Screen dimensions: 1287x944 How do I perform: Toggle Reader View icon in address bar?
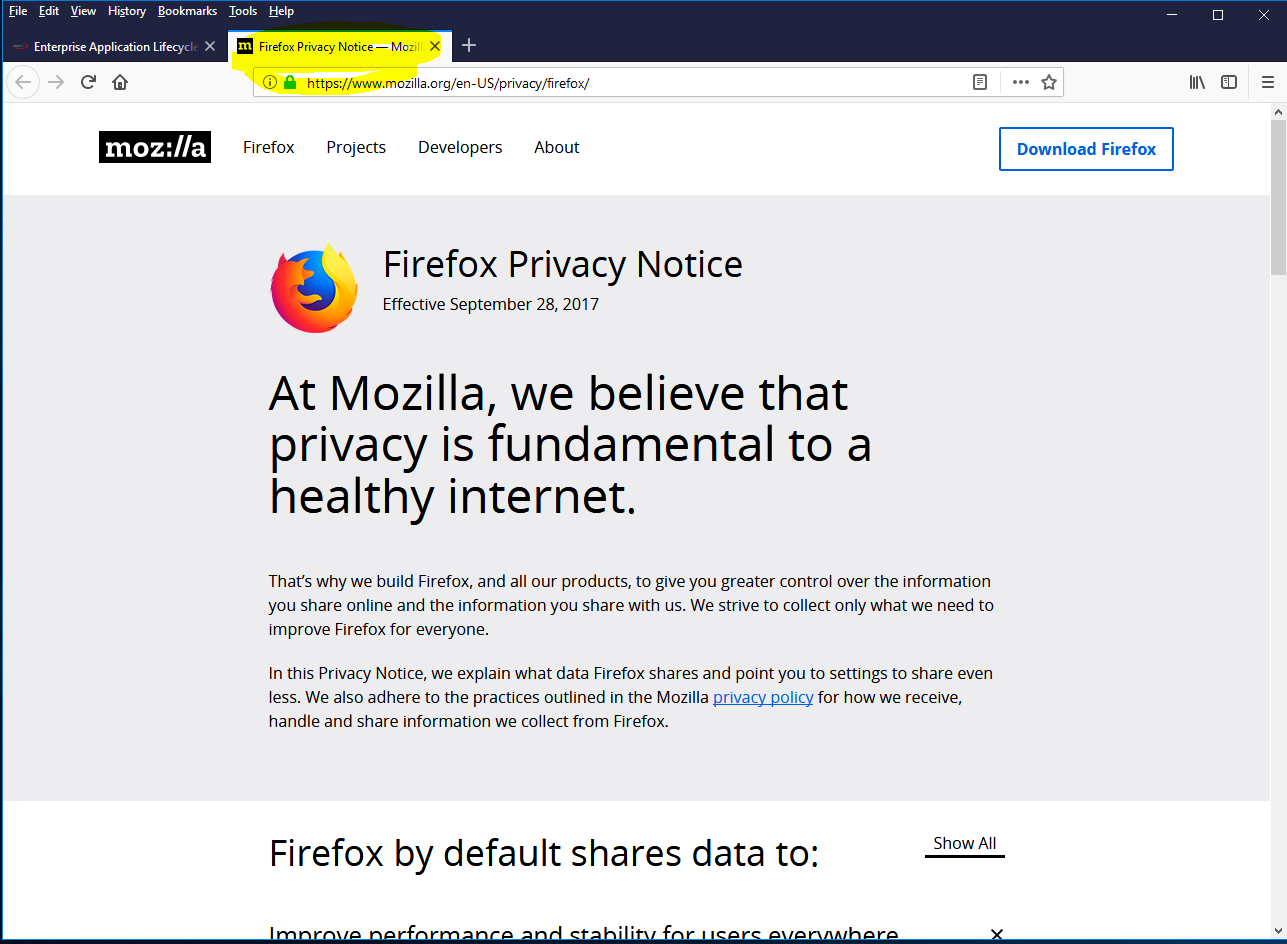click(x=980, y=82)
